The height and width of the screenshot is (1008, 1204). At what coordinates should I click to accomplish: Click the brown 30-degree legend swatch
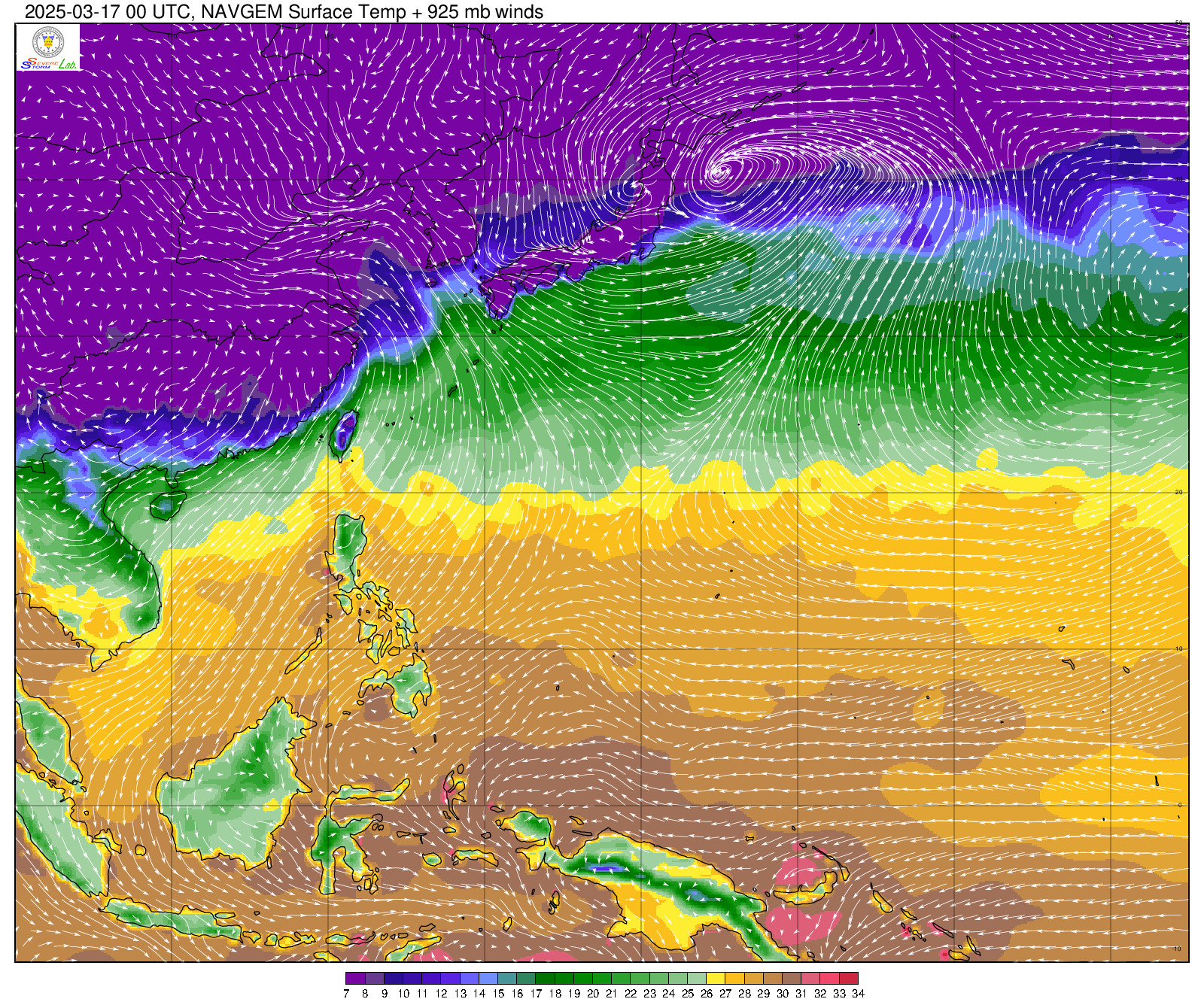coord(792,978)
